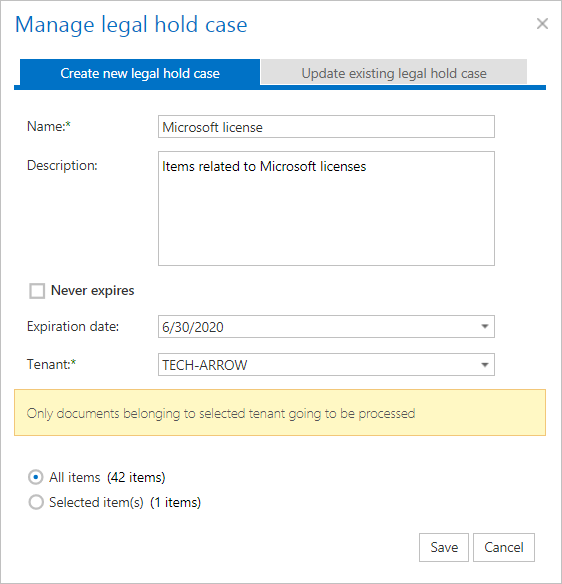562x584 pixels.
Task: Save the legal hold case
Action: point(444,547)
